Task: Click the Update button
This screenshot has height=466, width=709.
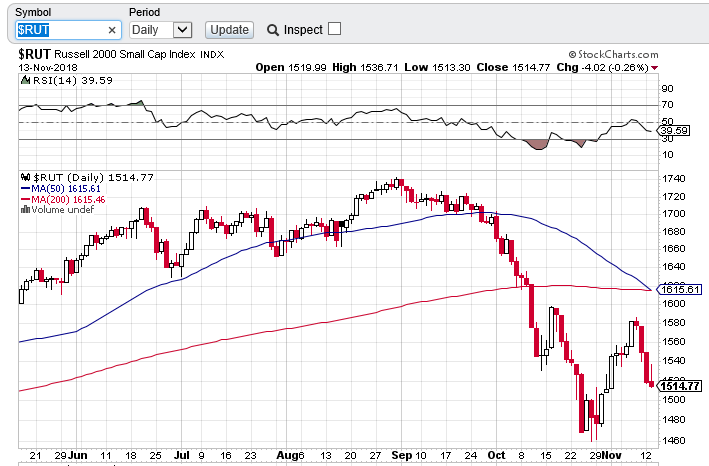Action: [229, 30]
